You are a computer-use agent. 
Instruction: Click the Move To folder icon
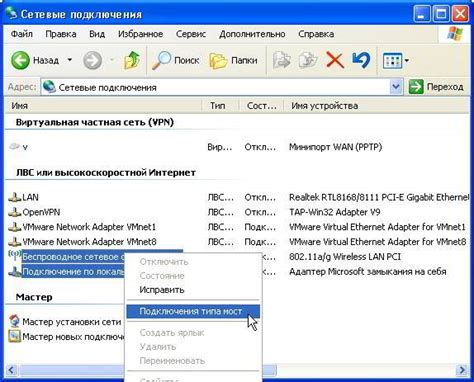282,60
